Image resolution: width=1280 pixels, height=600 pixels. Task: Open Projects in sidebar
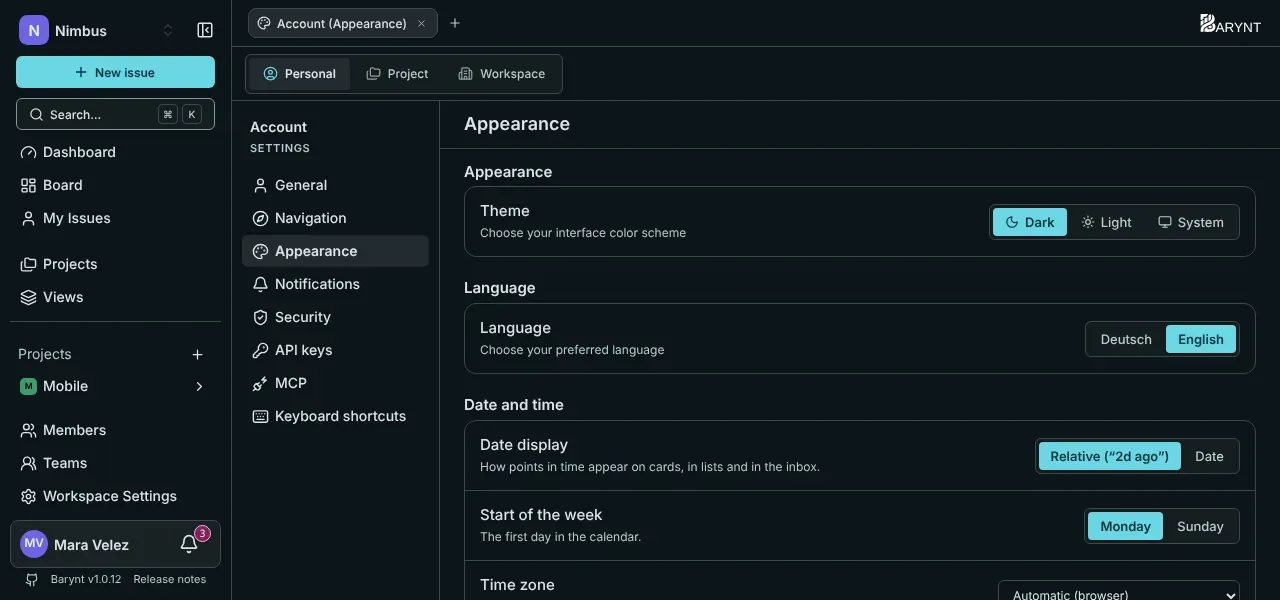click(115, 264)
